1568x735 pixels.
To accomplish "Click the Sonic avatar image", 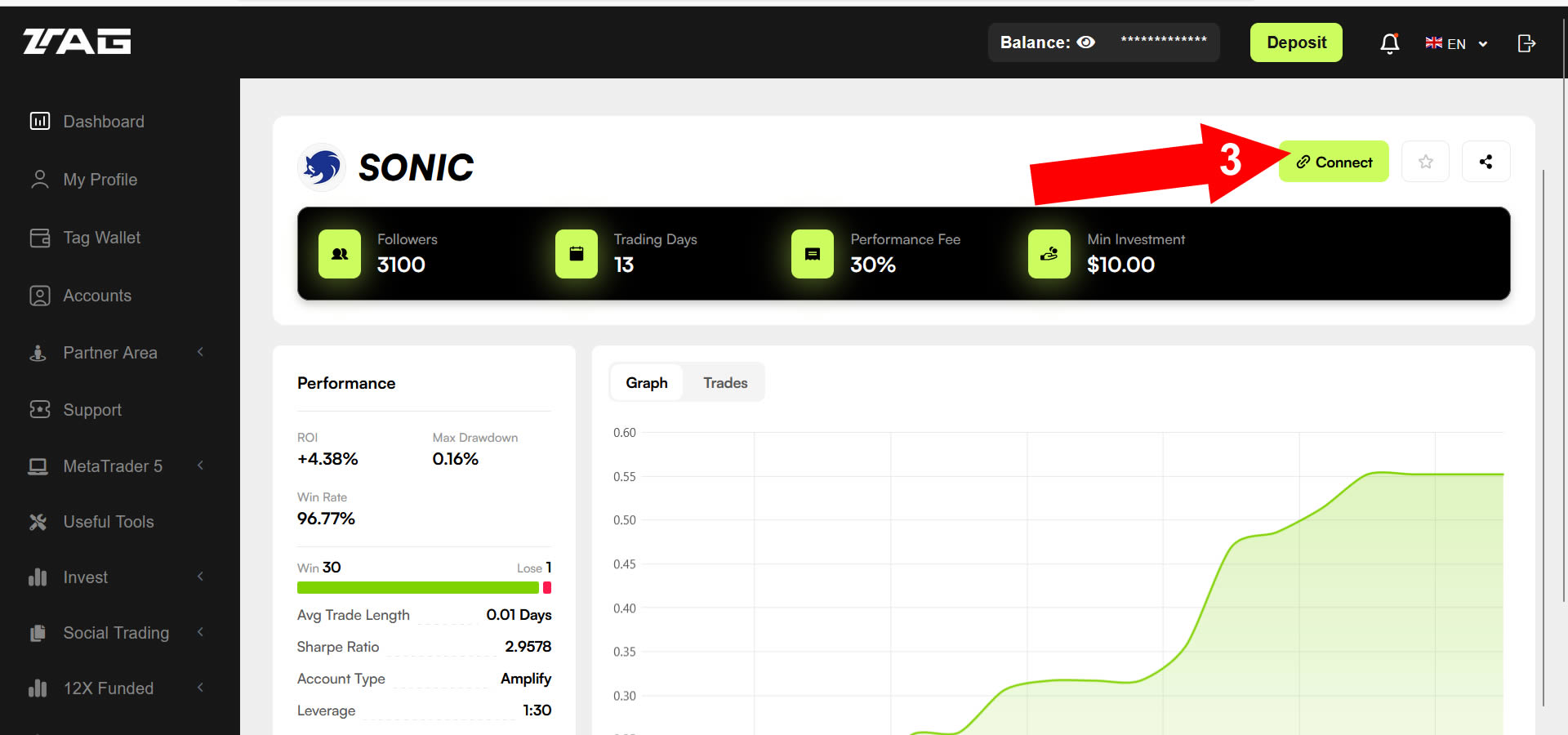I will [323, 167].
